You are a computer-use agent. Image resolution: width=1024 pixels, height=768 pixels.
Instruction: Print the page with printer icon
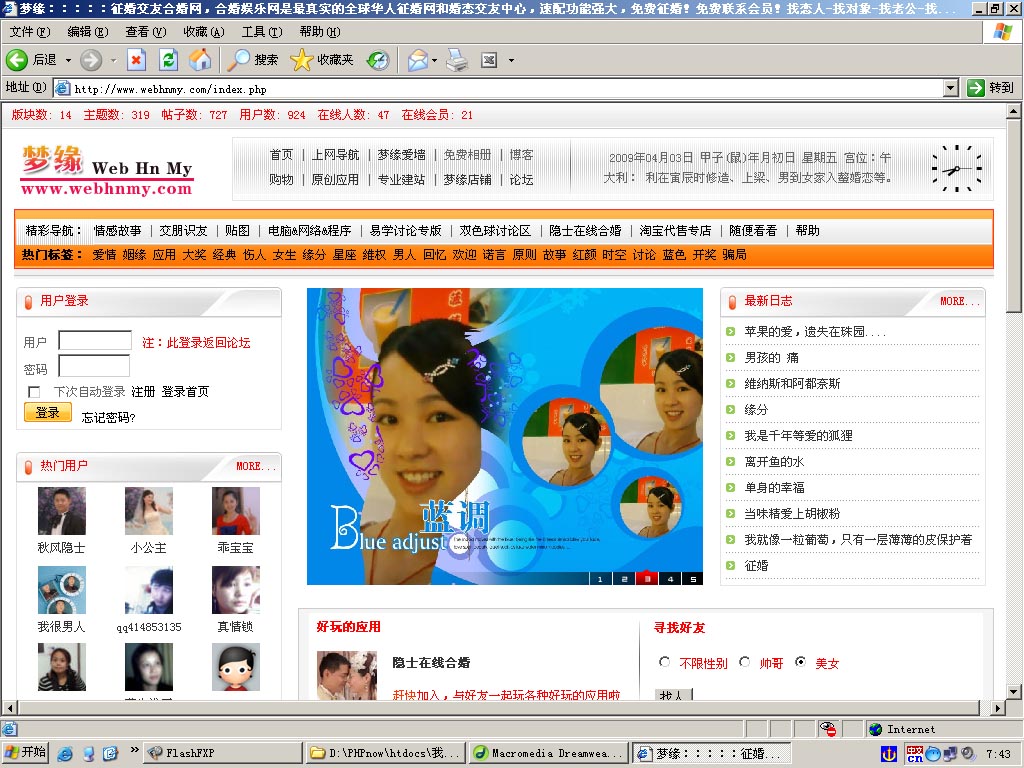[457, 60]
